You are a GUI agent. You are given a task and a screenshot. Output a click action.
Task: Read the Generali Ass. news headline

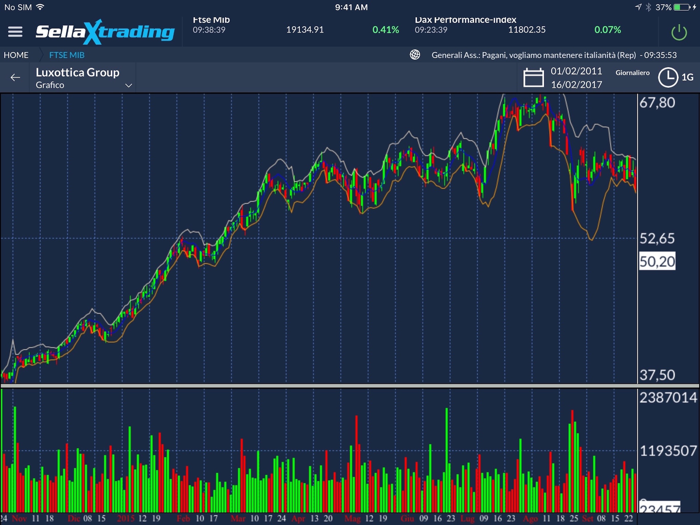point(554,55)
